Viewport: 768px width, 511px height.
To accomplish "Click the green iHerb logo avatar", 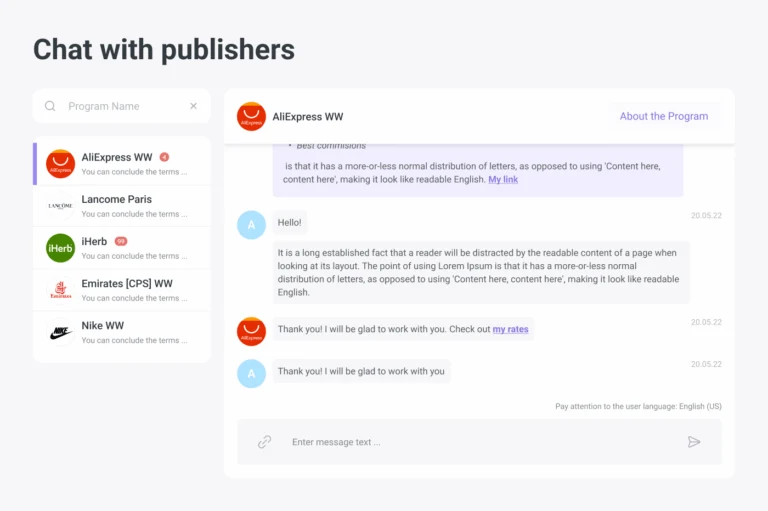I will point(60,248).
